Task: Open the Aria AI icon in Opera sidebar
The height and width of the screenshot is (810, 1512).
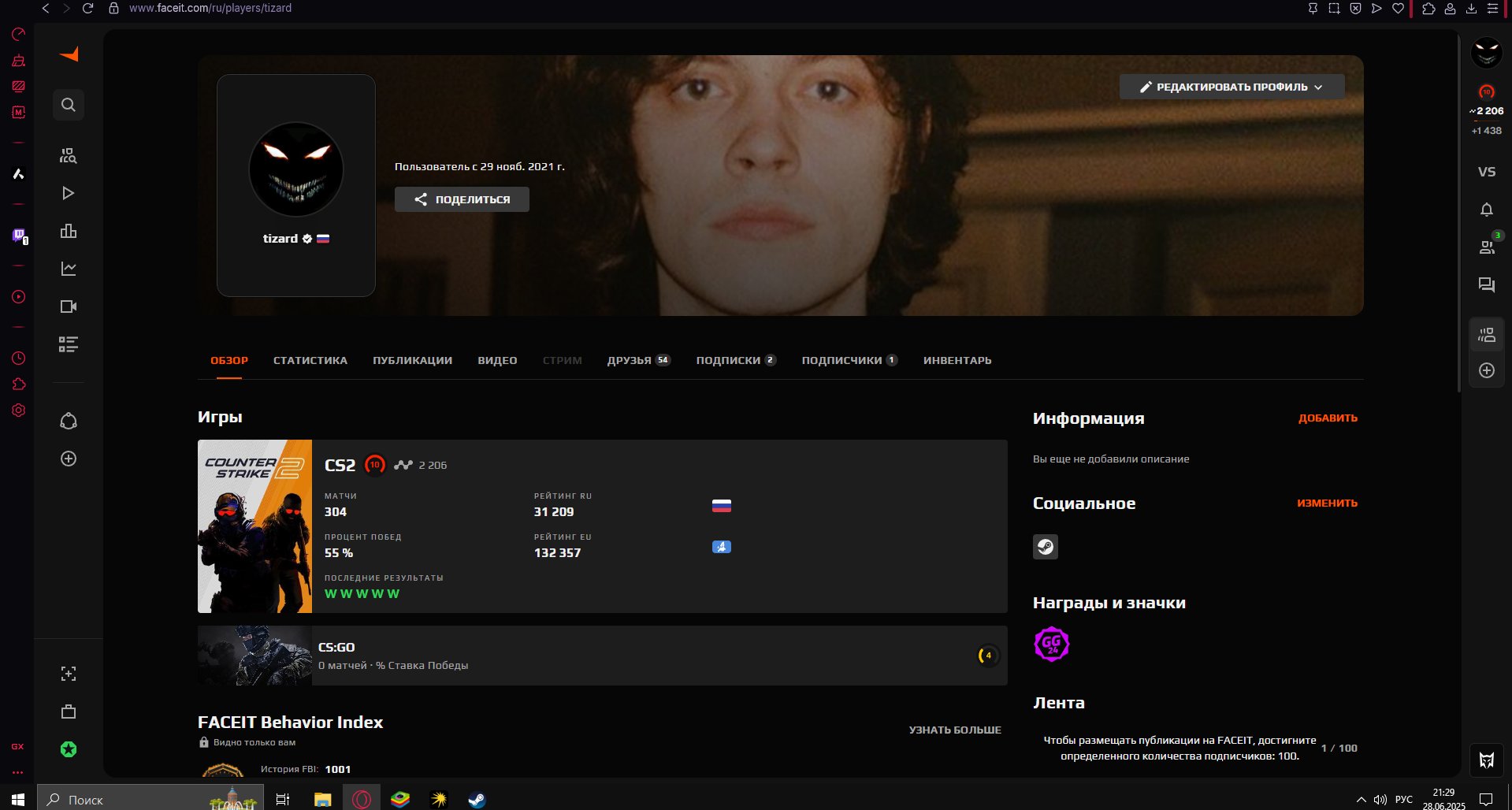Action: click(19, 173)
